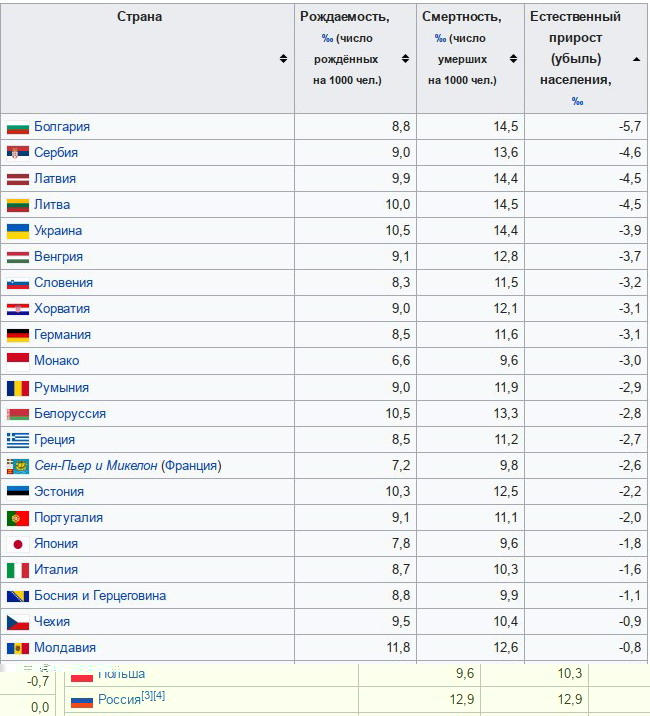Sort table by Страна column
The image size is (650, 716).
coord(284,58)
